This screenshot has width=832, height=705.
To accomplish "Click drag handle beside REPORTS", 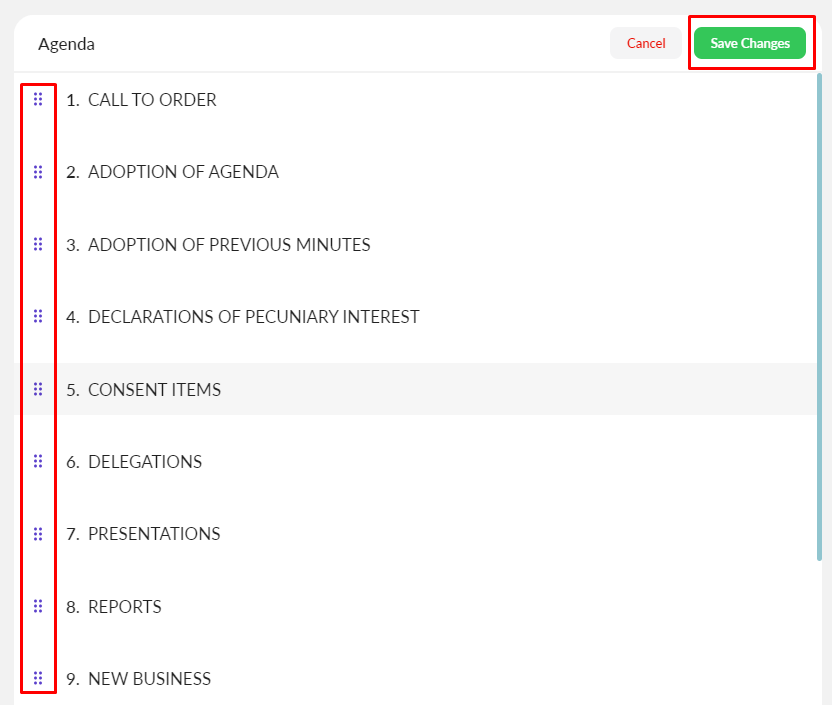I will click(38, 606).
